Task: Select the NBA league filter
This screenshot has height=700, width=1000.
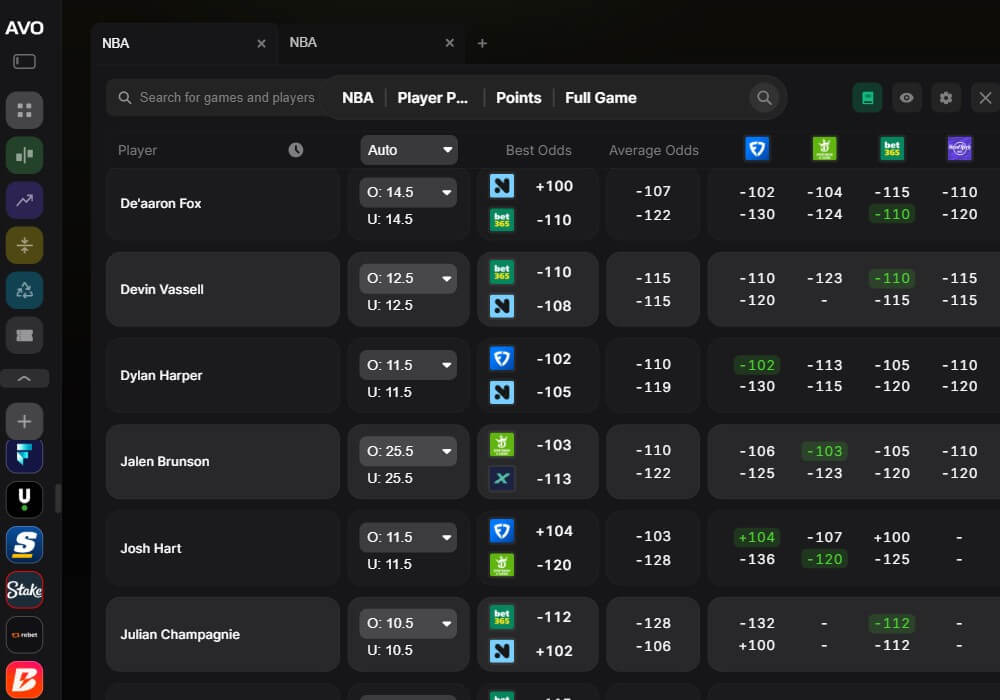Action: click(x=358, y=98)
